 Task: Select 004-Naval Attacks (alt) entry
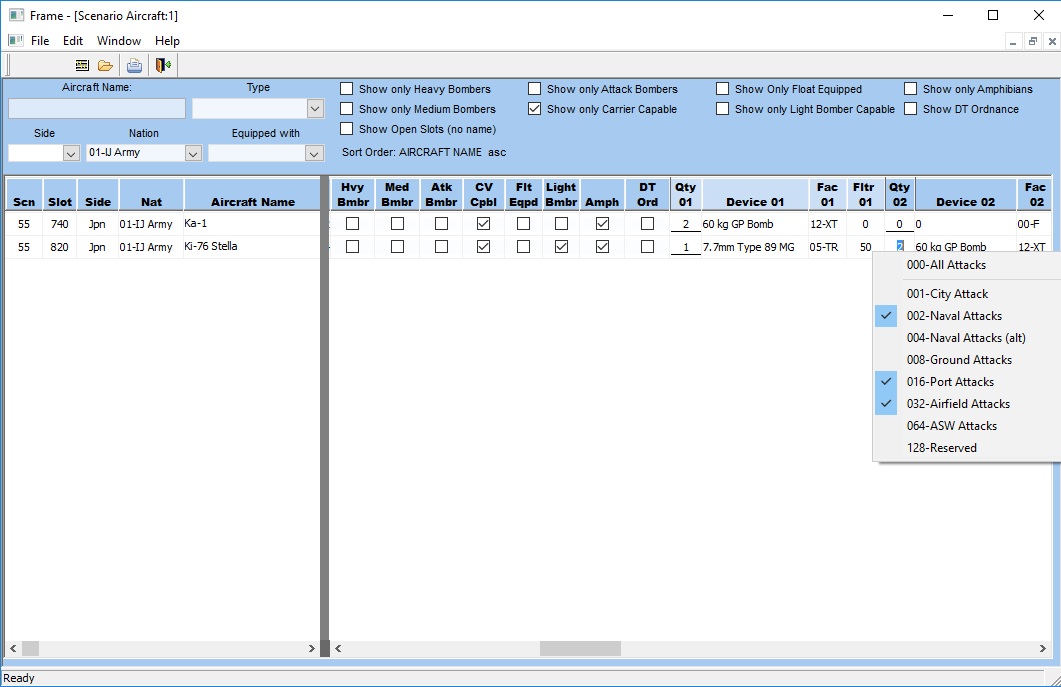pos(967,338)
